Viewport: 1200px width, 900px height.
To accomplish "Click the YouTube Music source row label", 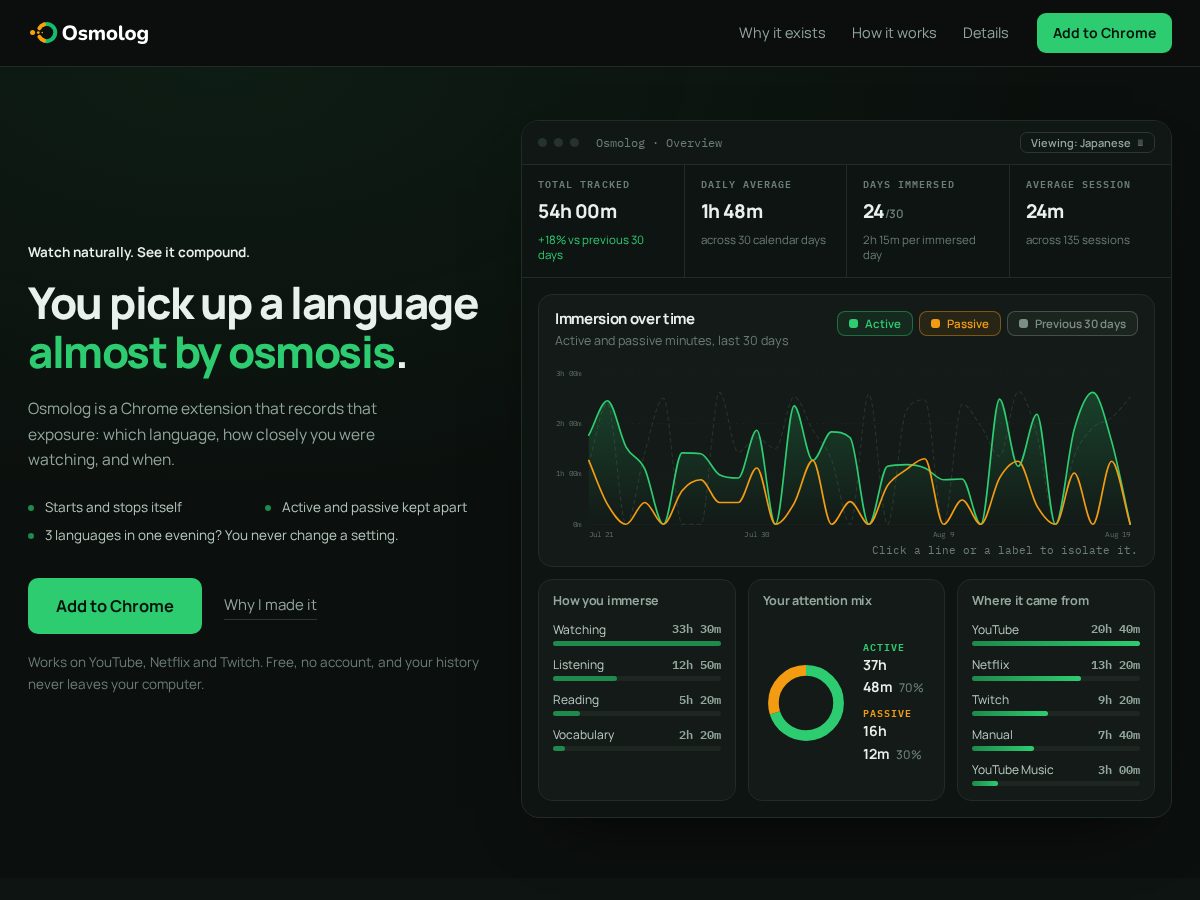I will click(1013, 770).
